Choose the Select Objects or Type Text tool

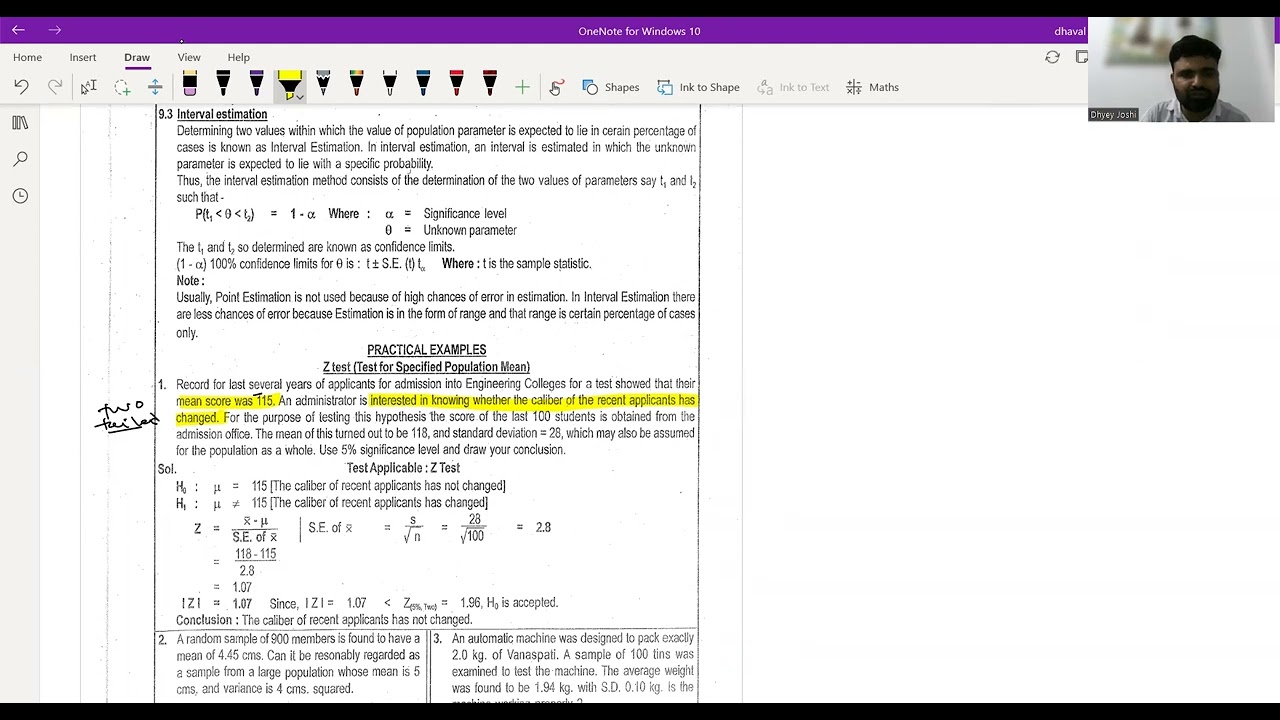[89, 87]
